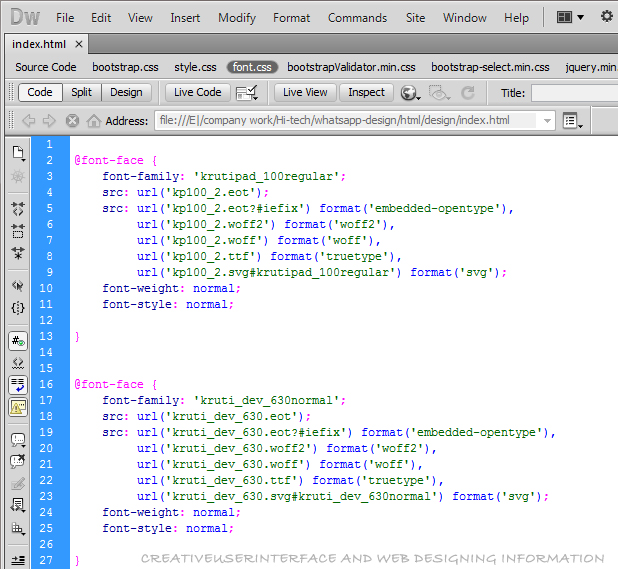Click Visual Aids eye icon
The height and width of the screenshot is (569, 618).
coord(439,93)
